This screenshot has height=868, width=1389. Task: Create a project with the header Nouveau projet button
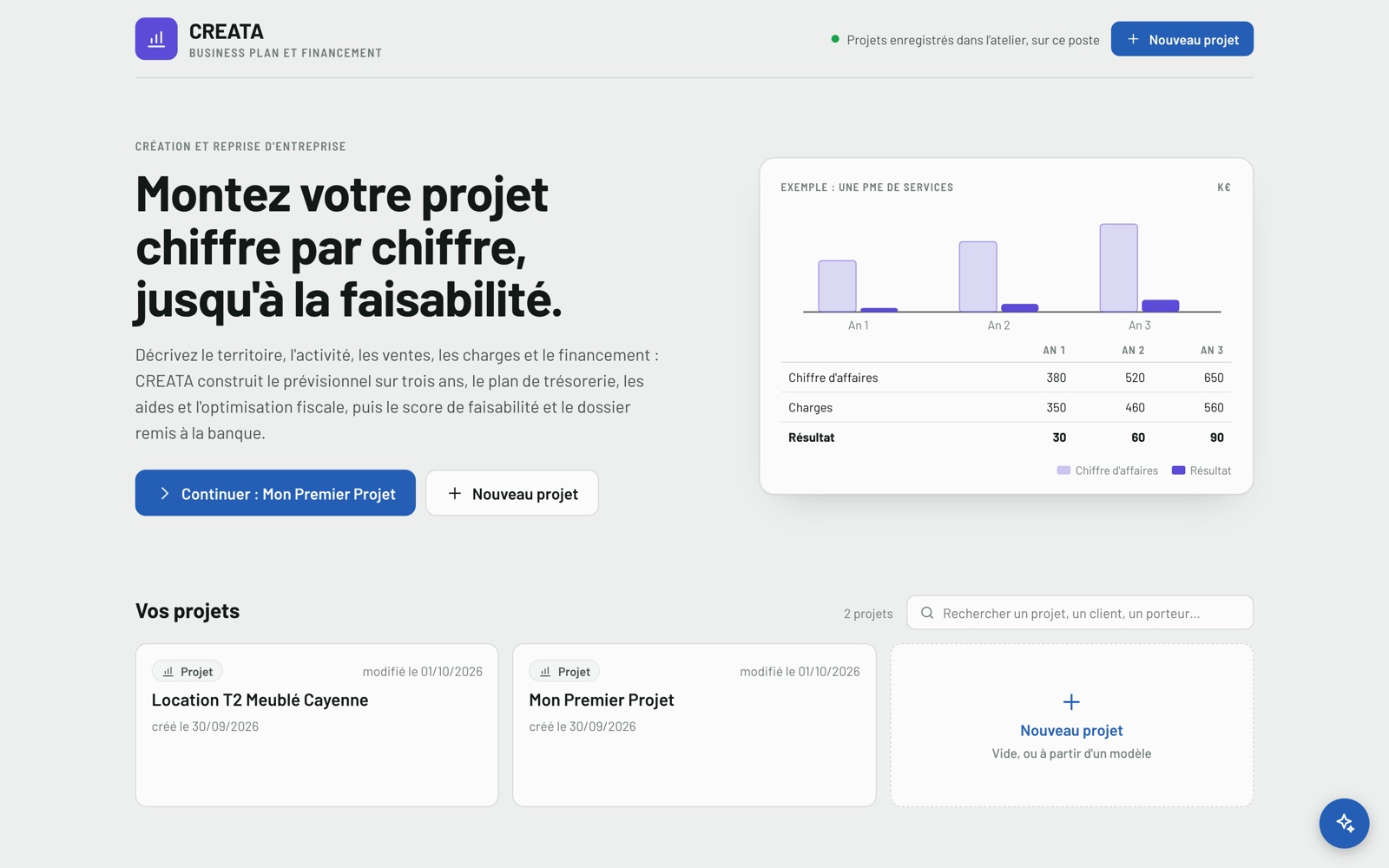(1182, 39)
